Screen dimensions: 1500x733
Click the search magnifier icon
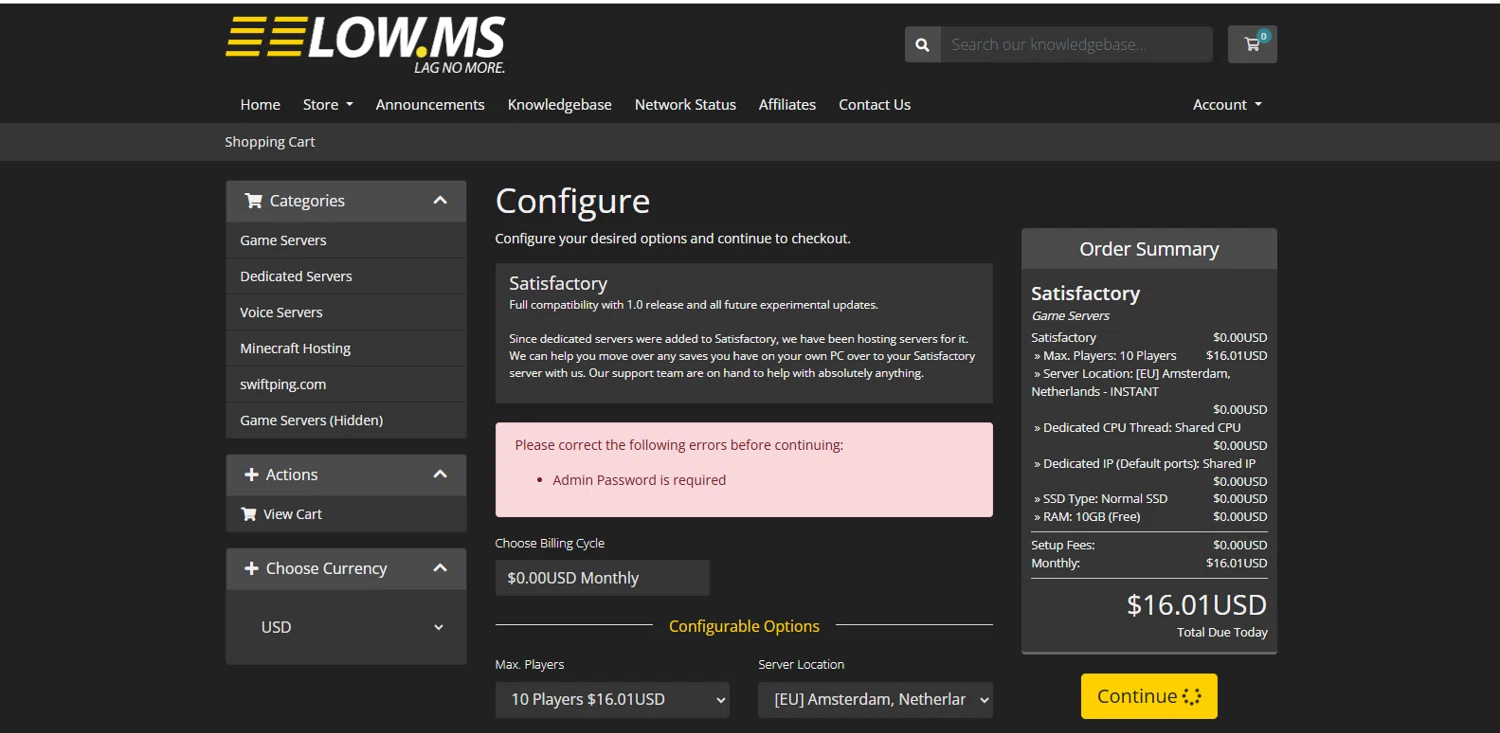[x=922, y=45]
